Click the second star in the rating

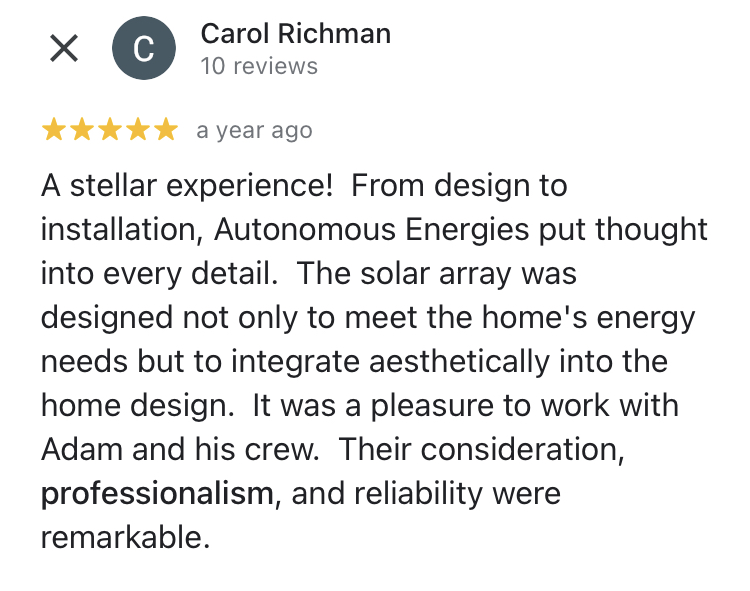[x=81, y=130]
